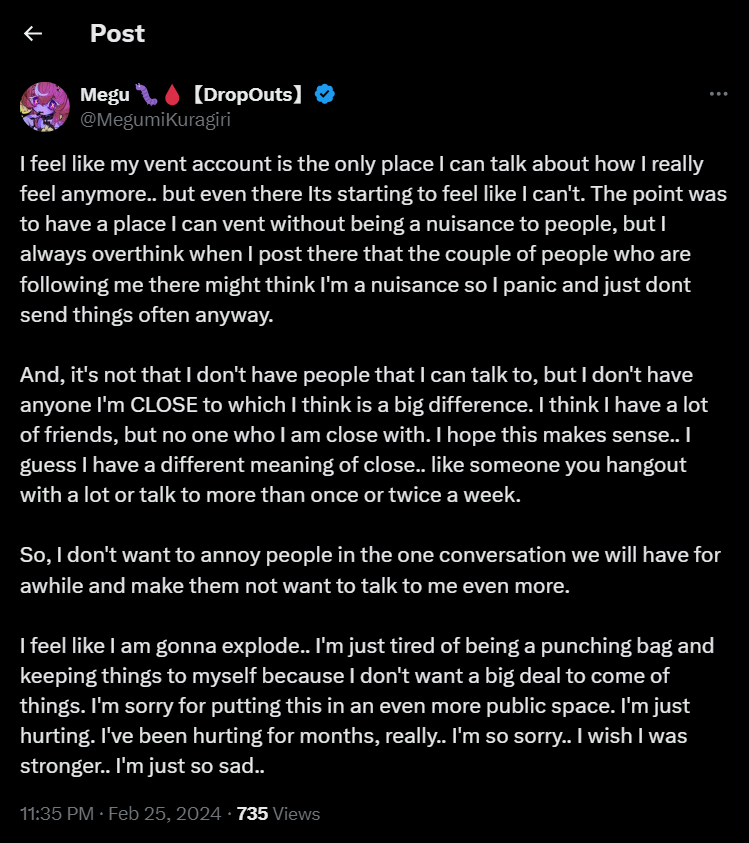Click the purple worm emoji beside Megu
749x843 pixels.
146,95
